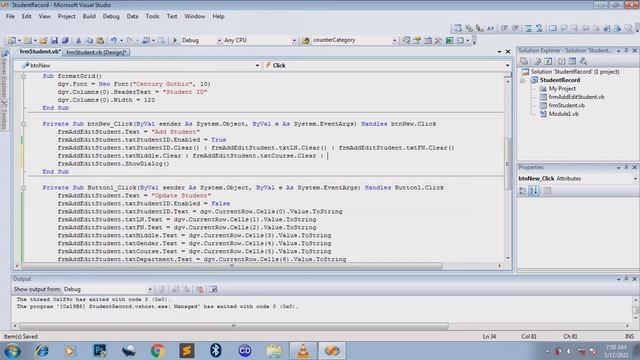This screenshot has height=360, width=640.
Task: Click Show All Files icon in Solution Explorer
Action: (x=538, y=61)
